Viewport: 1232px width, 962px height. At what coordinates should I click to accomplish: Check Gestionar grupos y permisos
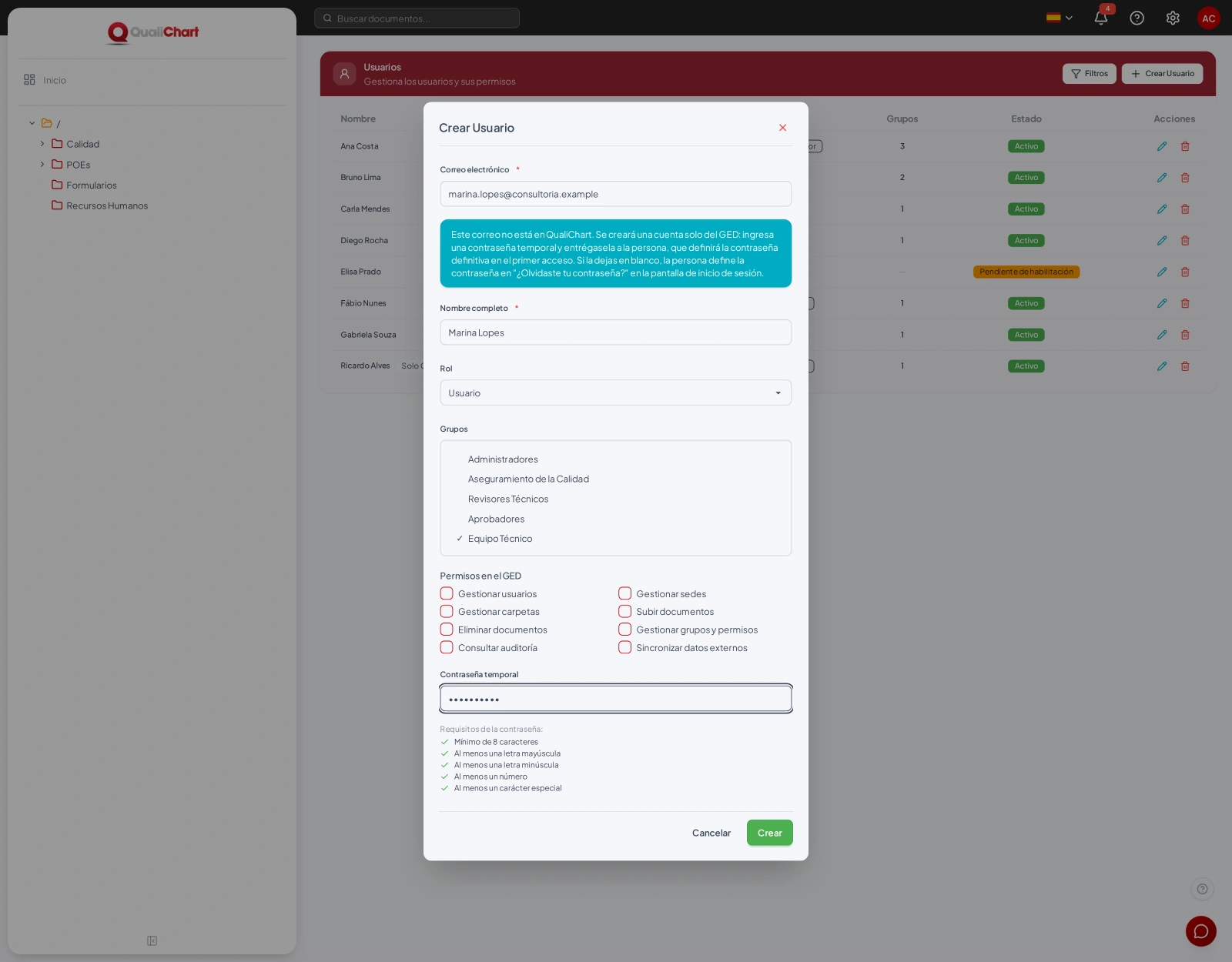pyautogui.click(x=625, y=630)
